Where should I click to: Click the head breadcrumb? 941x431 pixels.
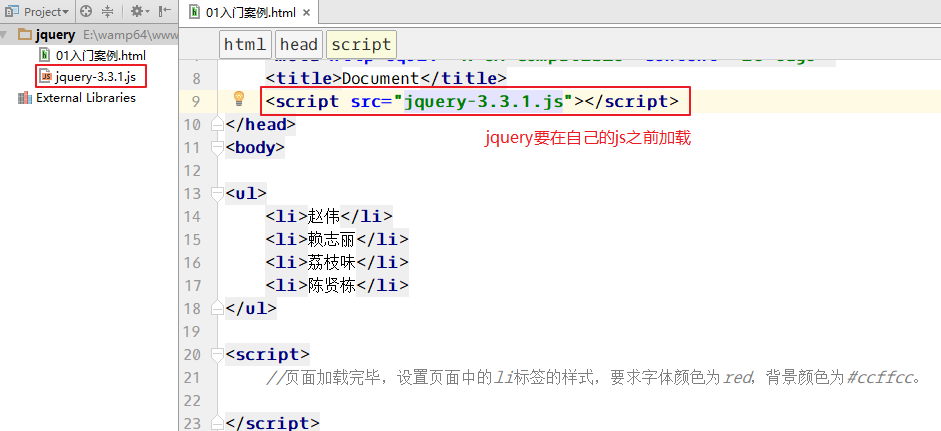coord(298,44)
